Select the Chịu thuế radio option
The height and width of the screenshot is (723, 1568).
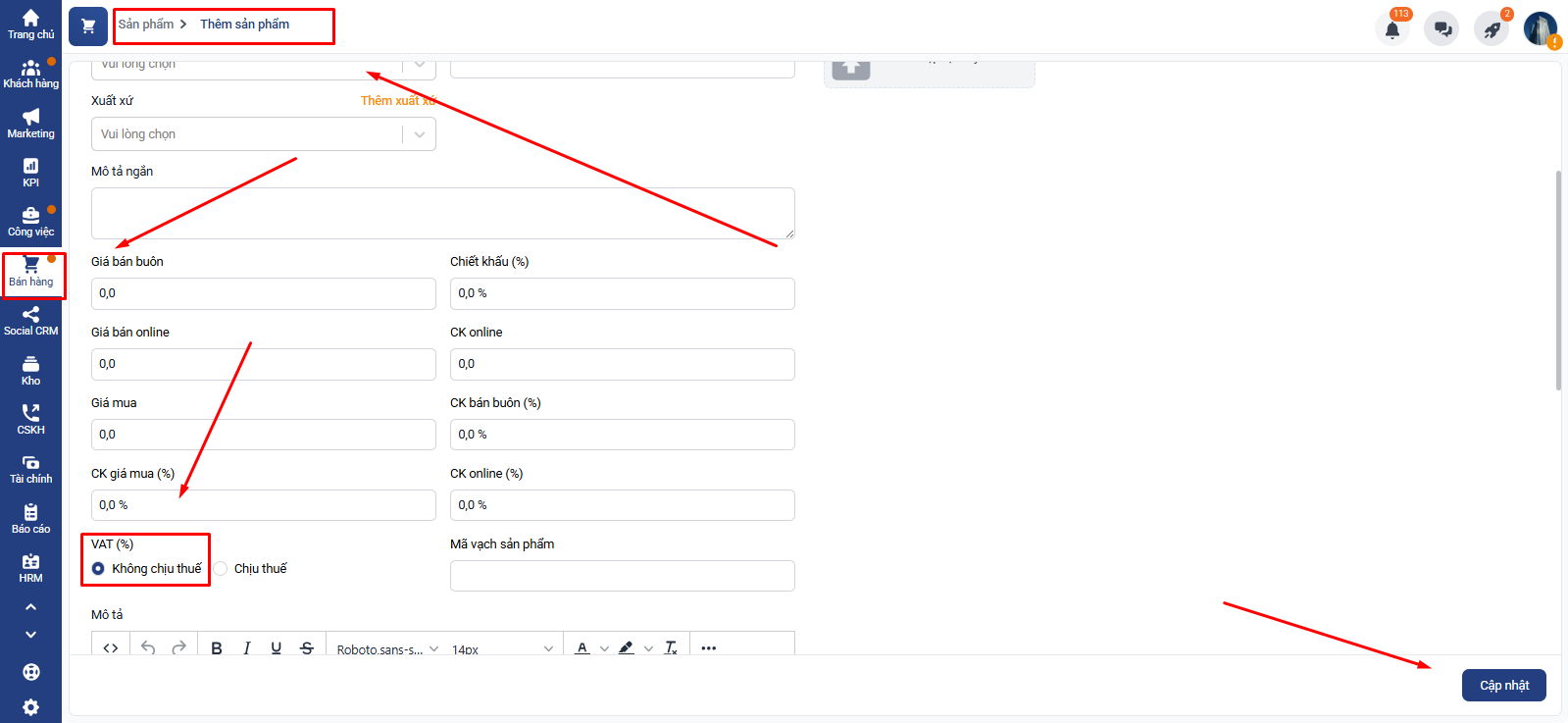click(x=221, y=569)
